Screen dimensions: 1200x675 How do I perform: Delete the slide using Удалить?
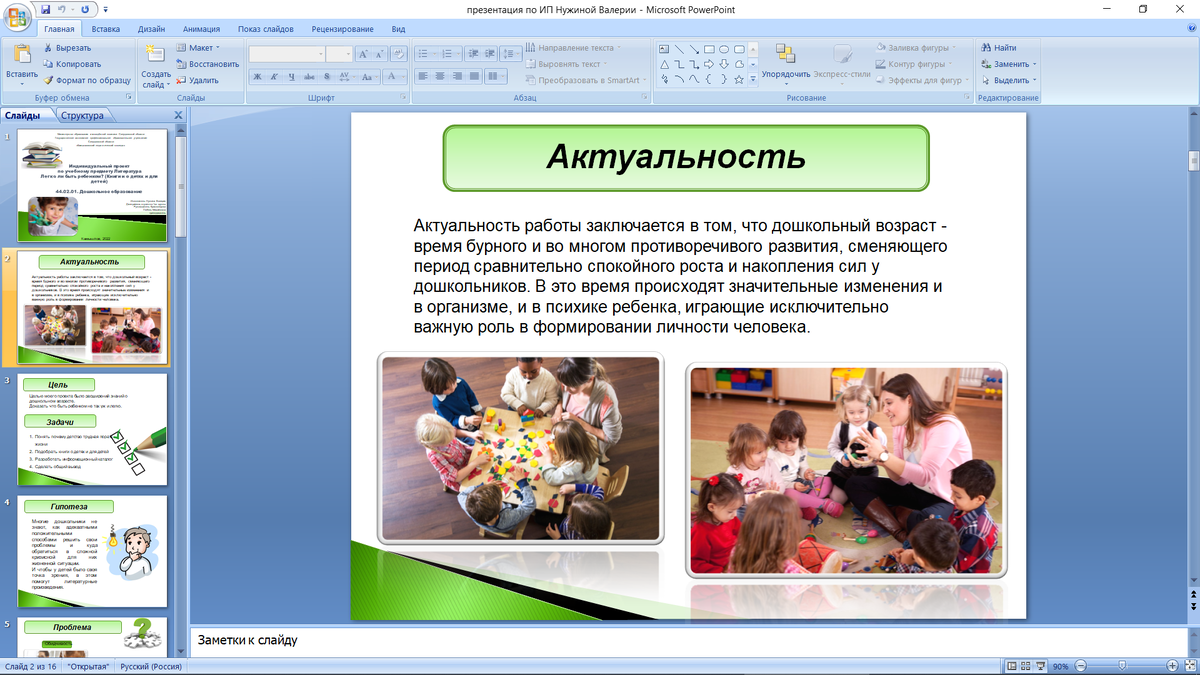[196, 80]
